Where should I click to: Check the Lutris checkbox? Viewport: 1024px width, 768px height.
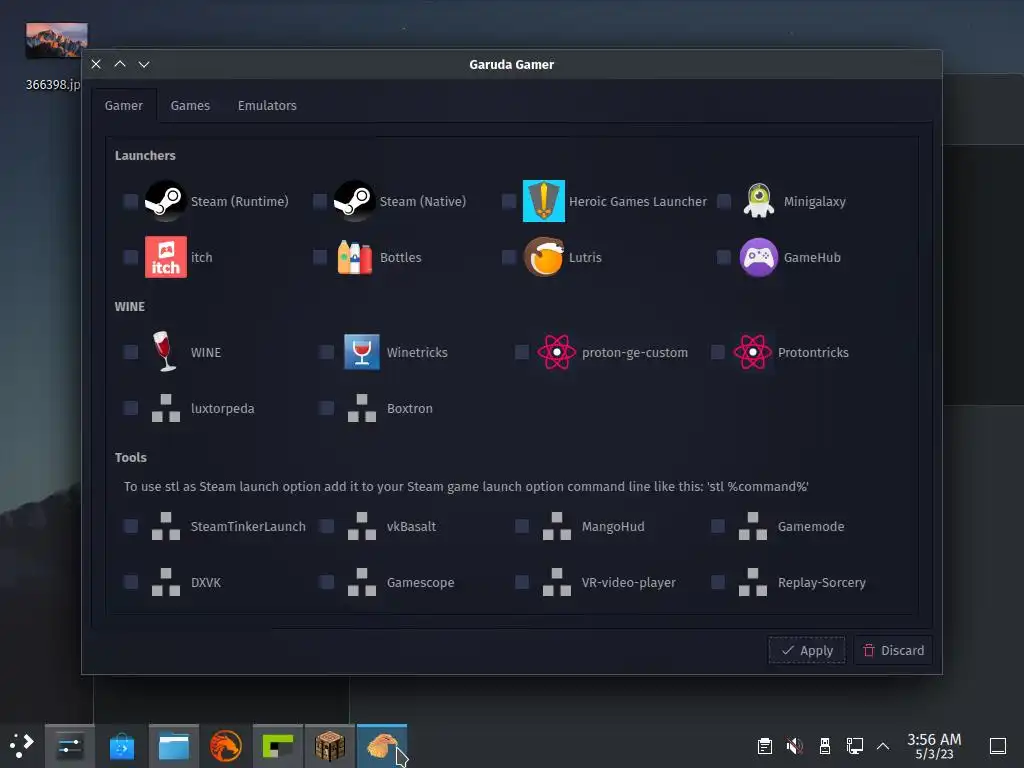pos(509,257)
